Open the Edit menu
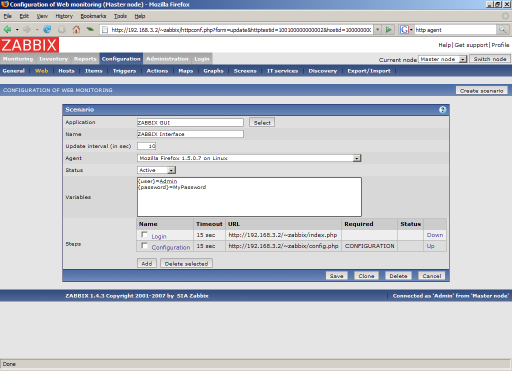 point(24,16)
